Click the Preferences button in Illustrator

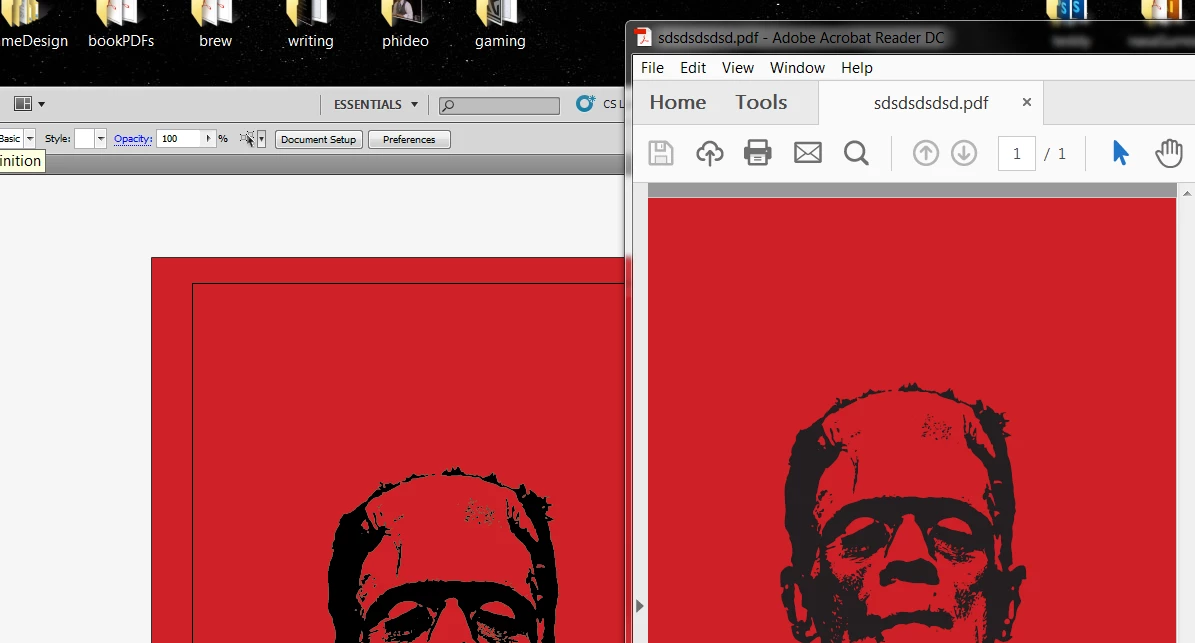(409, 139)
